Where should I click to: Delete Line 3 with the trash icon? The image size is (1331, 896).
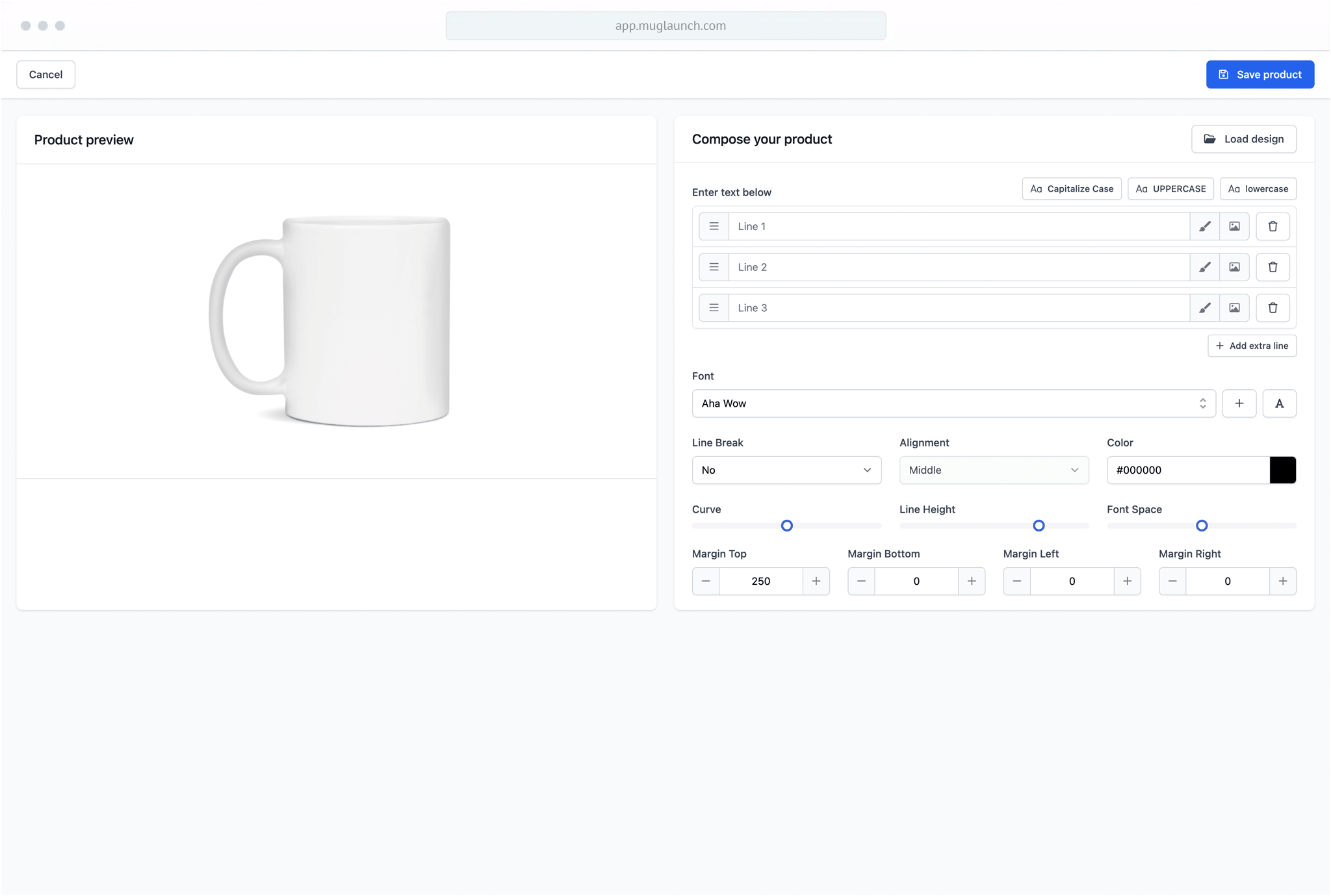pos(1273,308)
